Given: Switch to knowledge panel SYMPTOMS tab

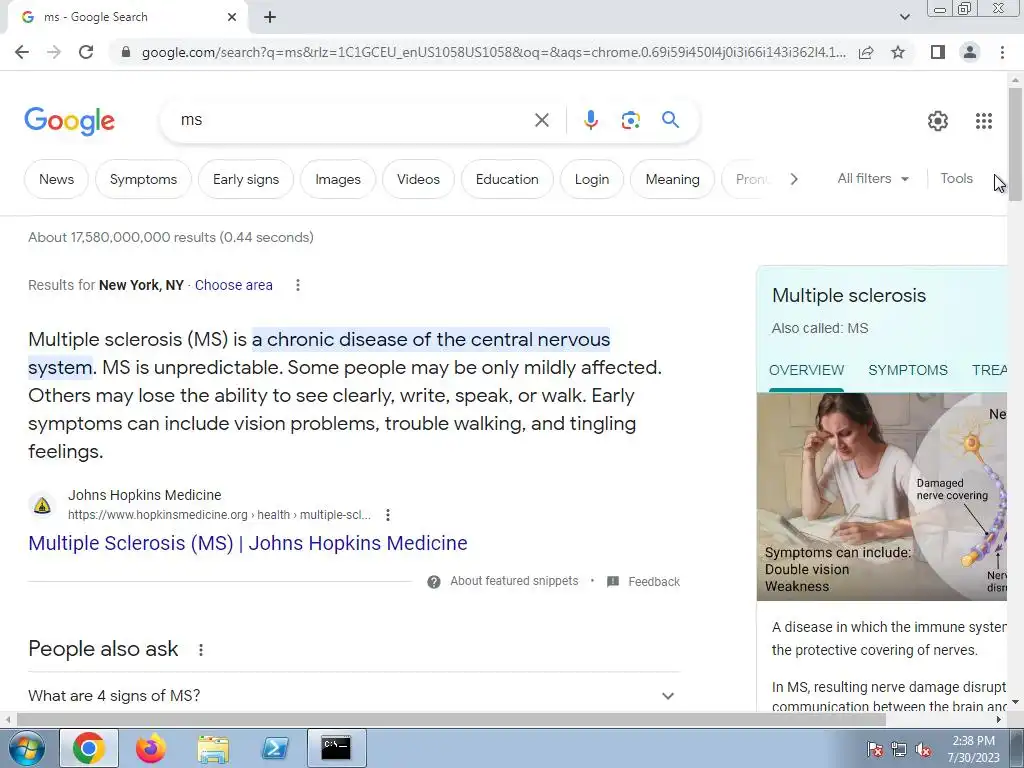Looking at the screenshot, I should coord(908,370).
